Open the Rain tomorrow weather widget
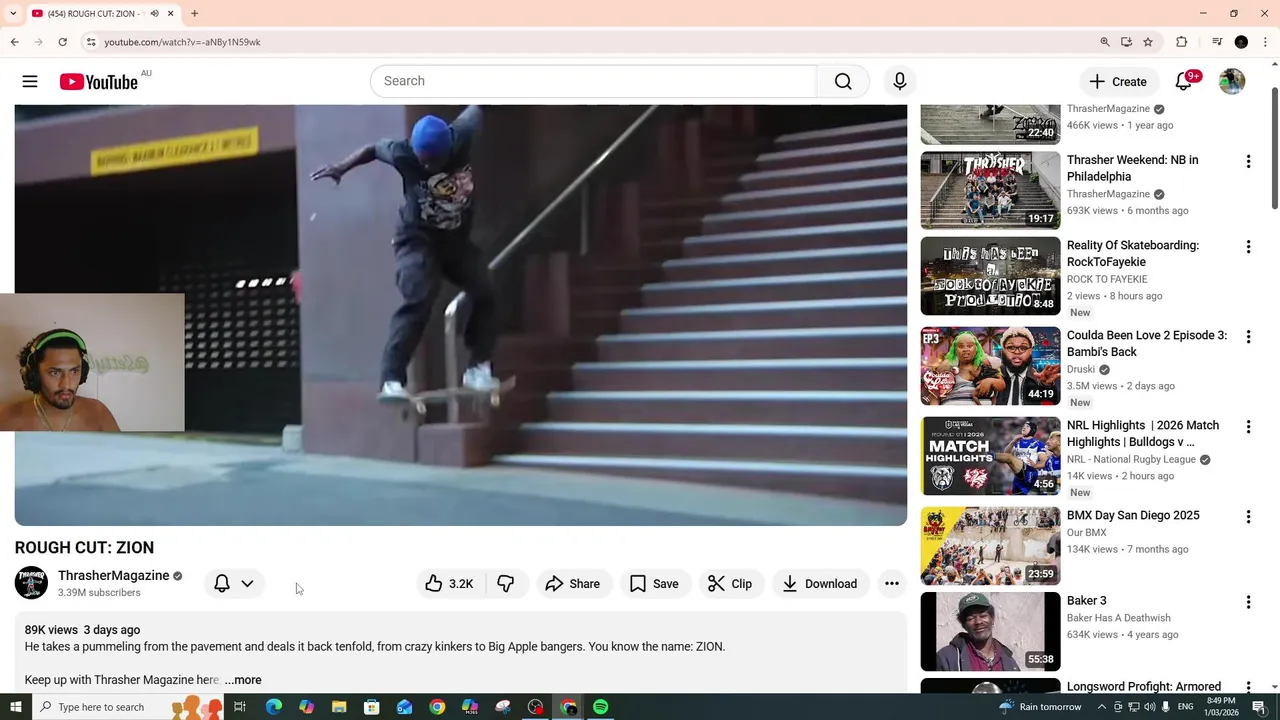 (x=1040, y=707)
